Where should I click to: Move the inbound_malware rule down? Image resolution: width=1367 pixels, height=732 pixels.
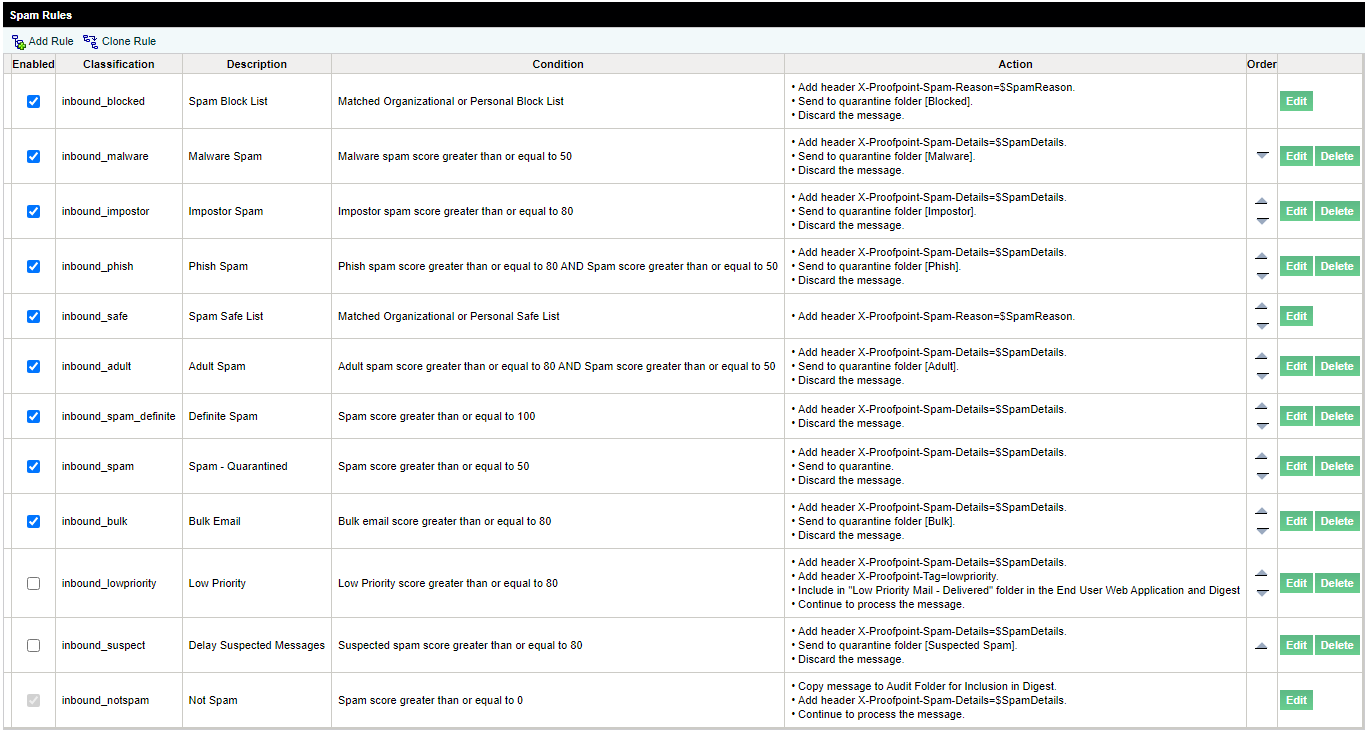1262,157
